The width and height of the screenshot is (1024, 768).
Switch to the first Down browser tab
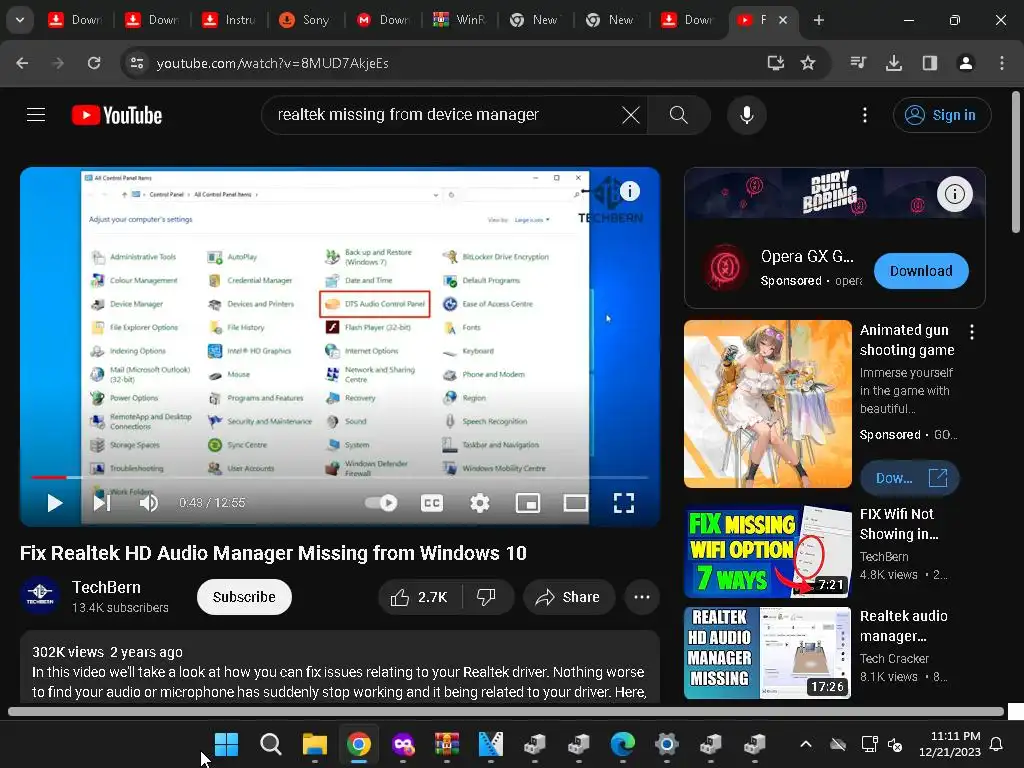75,20
